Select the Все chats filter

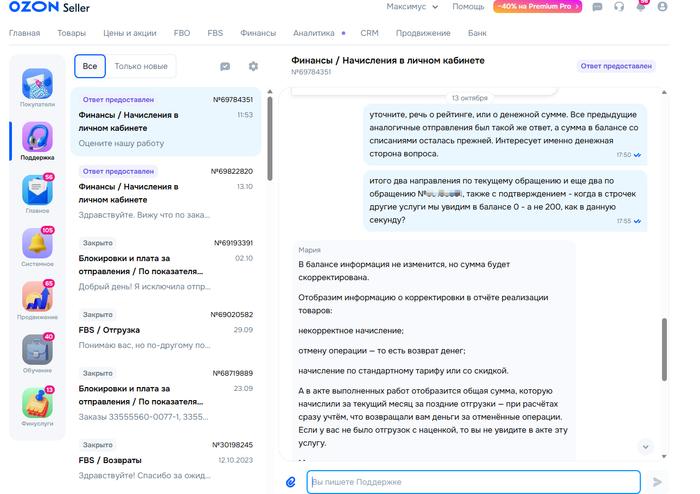pyautogui.click(x=90, y=66)
